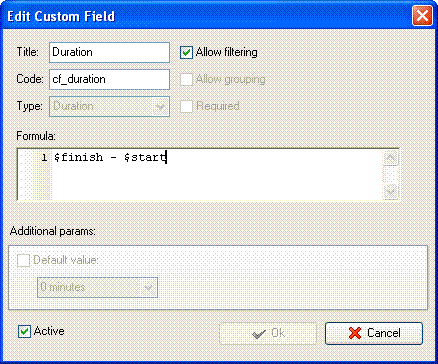Click line number 1 in Formula gutter

[x=44, y=158]
